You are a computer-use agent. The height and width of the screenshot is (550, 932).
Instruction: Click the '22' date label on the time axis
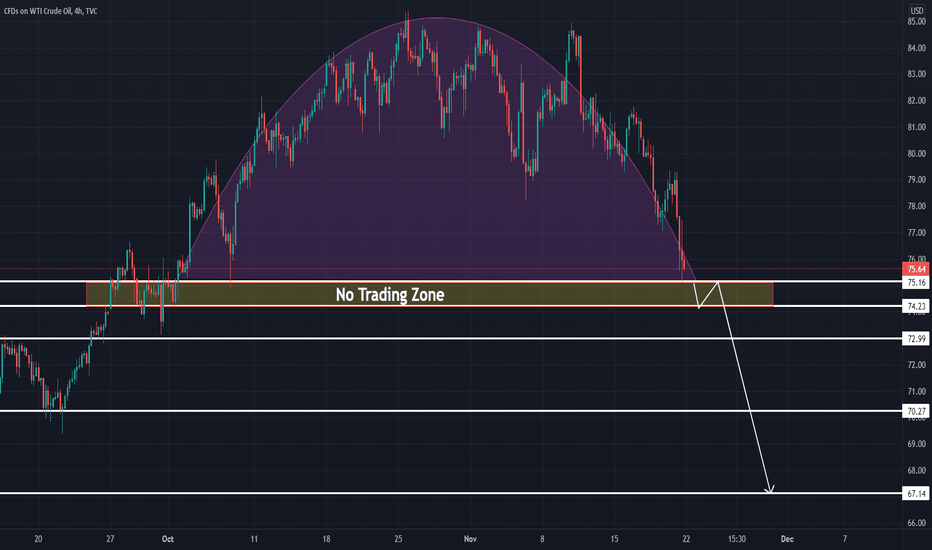(x=687, y=539)
